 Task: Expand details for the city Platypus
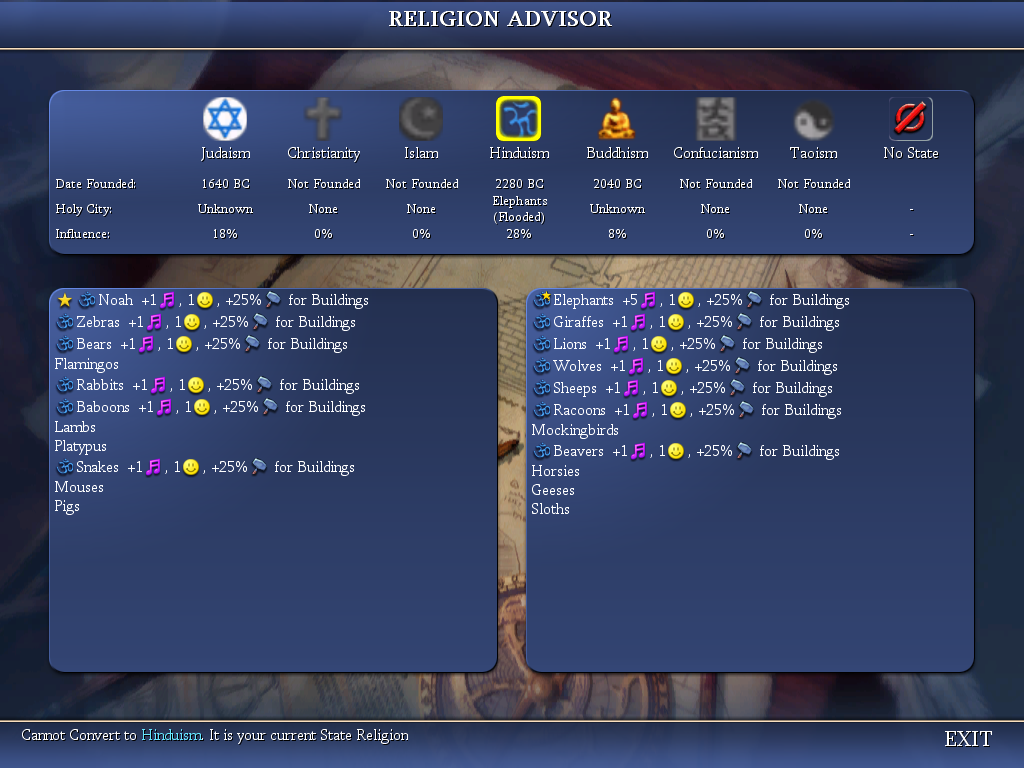click(80, 447)
